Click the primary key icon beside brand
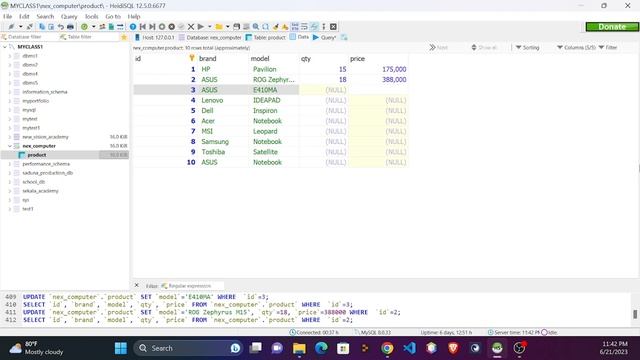Image resolution: width=640 pixels, height=360 pixels. pyautogui.click(x=192, y=58)
